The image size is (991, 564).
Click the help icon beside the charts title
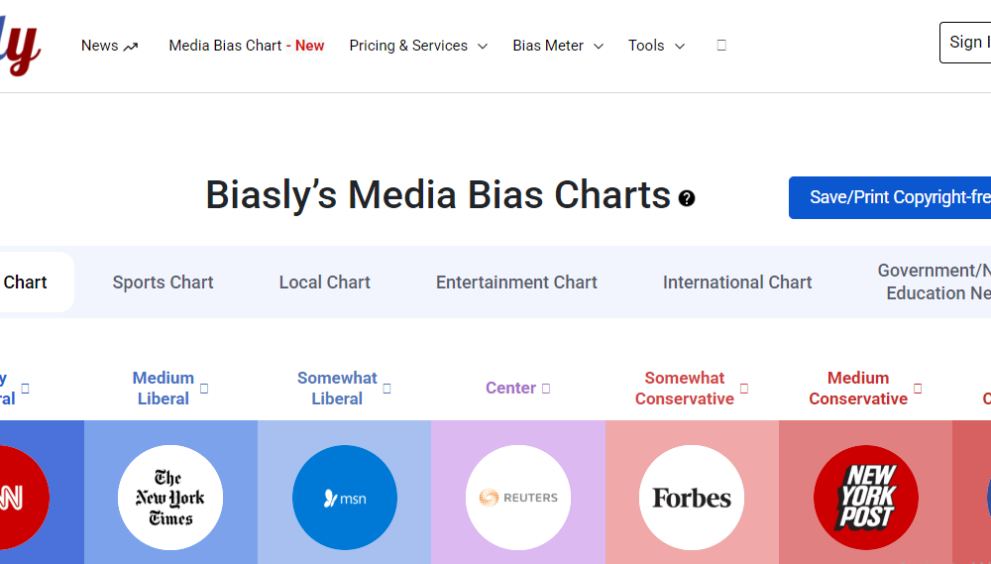pyautogui.click(x=686, y=198)
